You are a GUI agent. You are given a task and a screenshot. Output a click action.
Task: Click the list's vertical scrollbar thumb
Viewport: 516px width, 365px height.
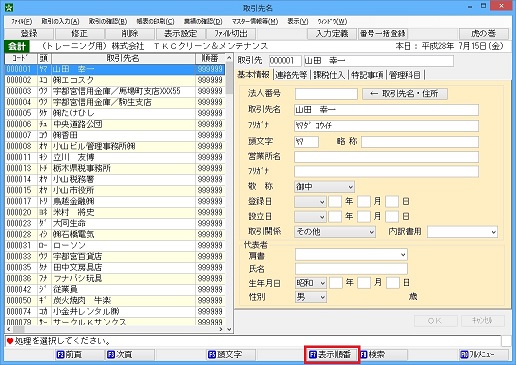pyautogui.click(x=229, y=79)
